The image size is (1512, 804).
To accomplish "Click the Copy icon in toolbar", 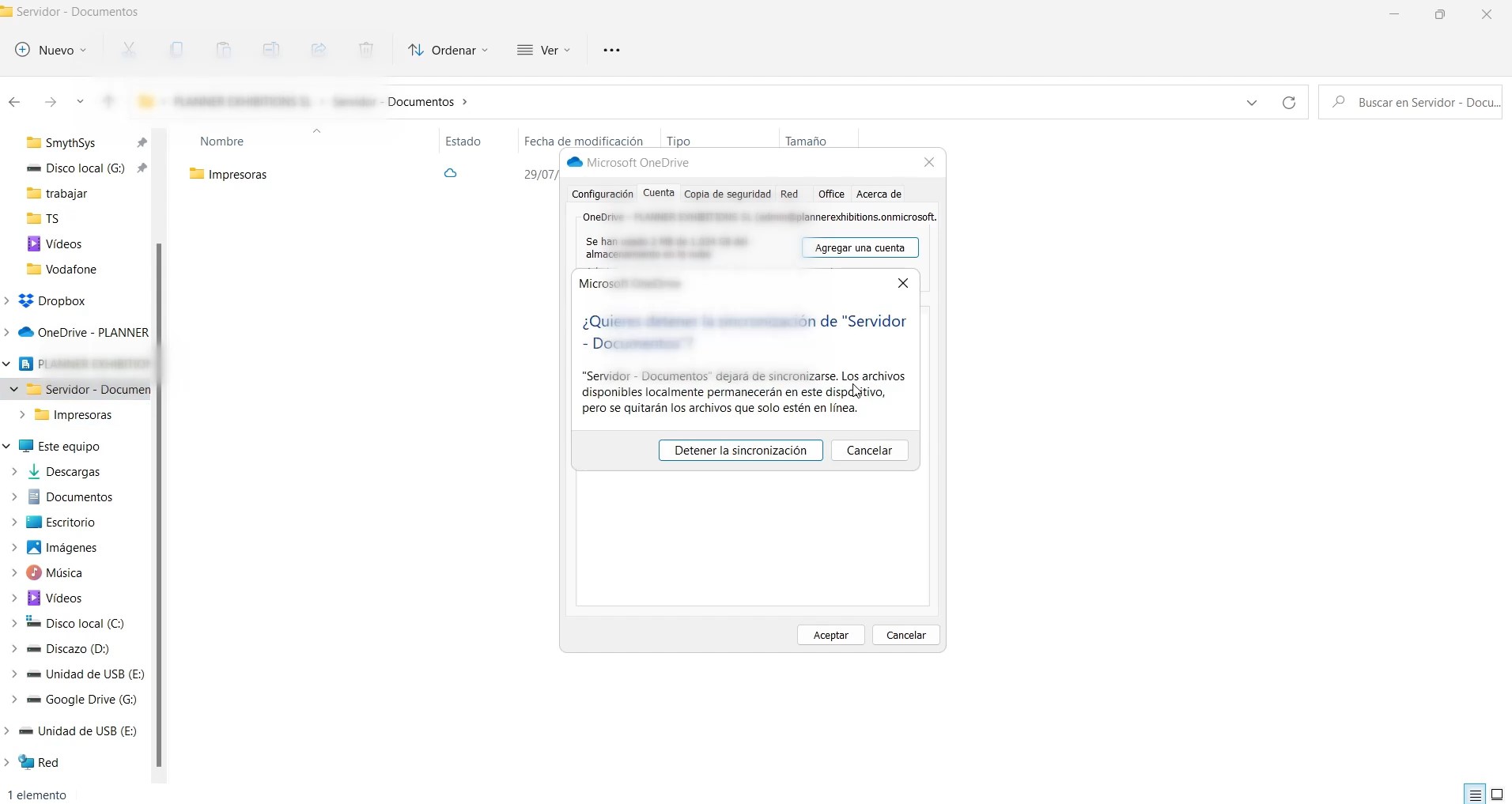I will point(176,50).
